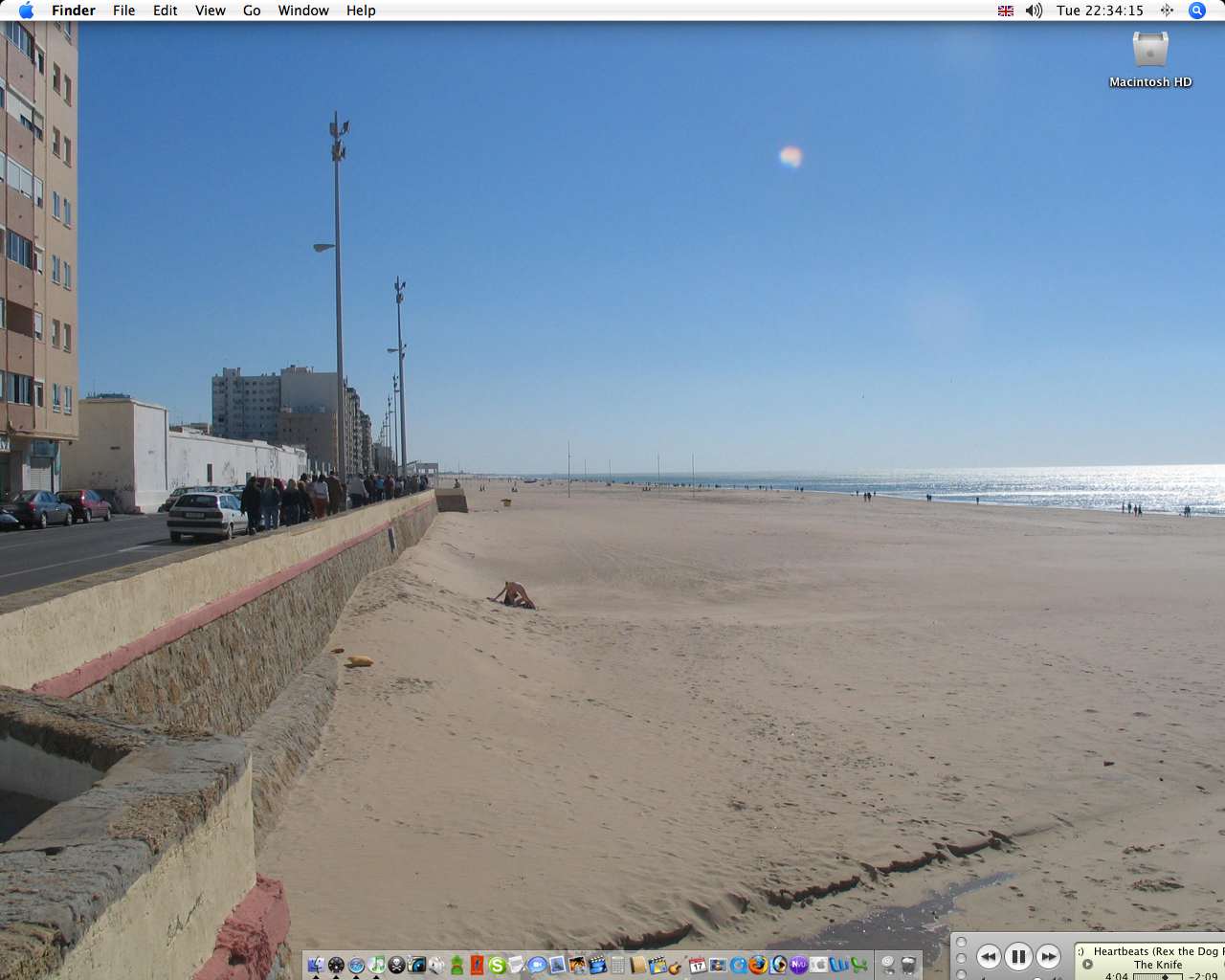
Task: Open Macintosh HD desktop drive icon
Action: point(1150,57)
